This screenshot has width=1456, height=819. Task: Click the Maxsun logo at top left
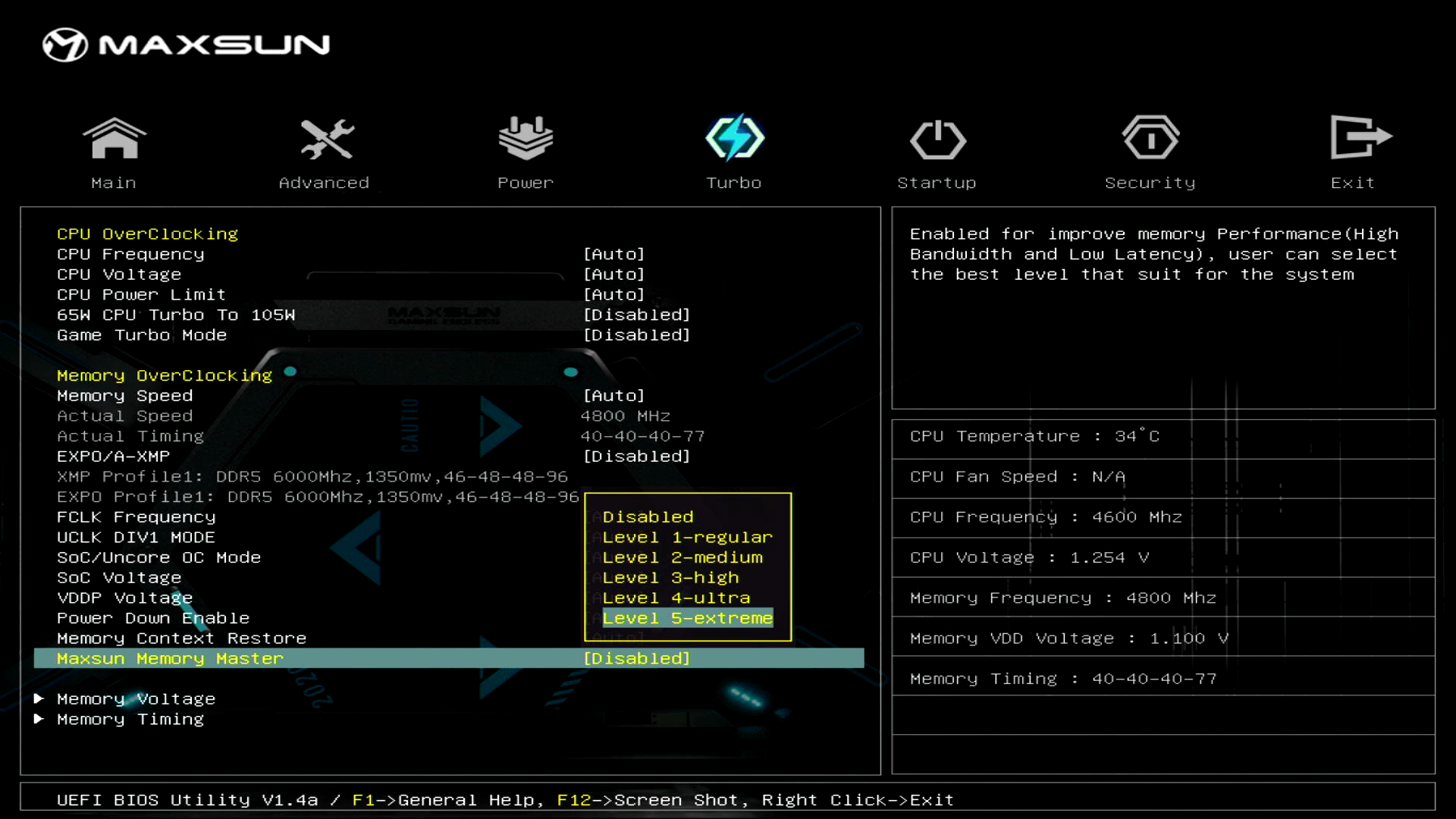click(x=186, y=45)
